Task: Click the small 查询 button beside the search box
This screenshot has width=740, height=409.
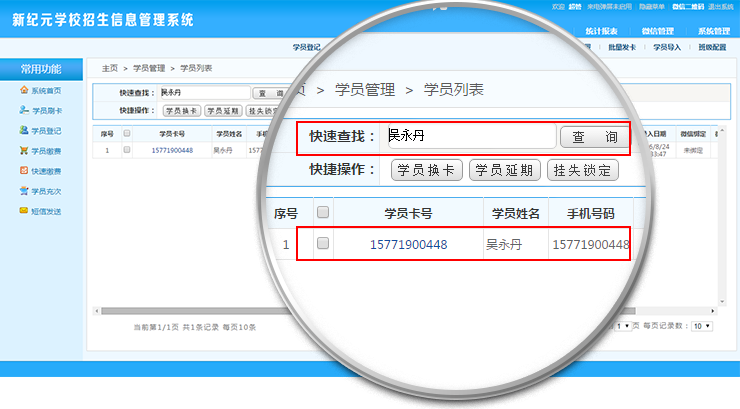Action: point(270,93)
